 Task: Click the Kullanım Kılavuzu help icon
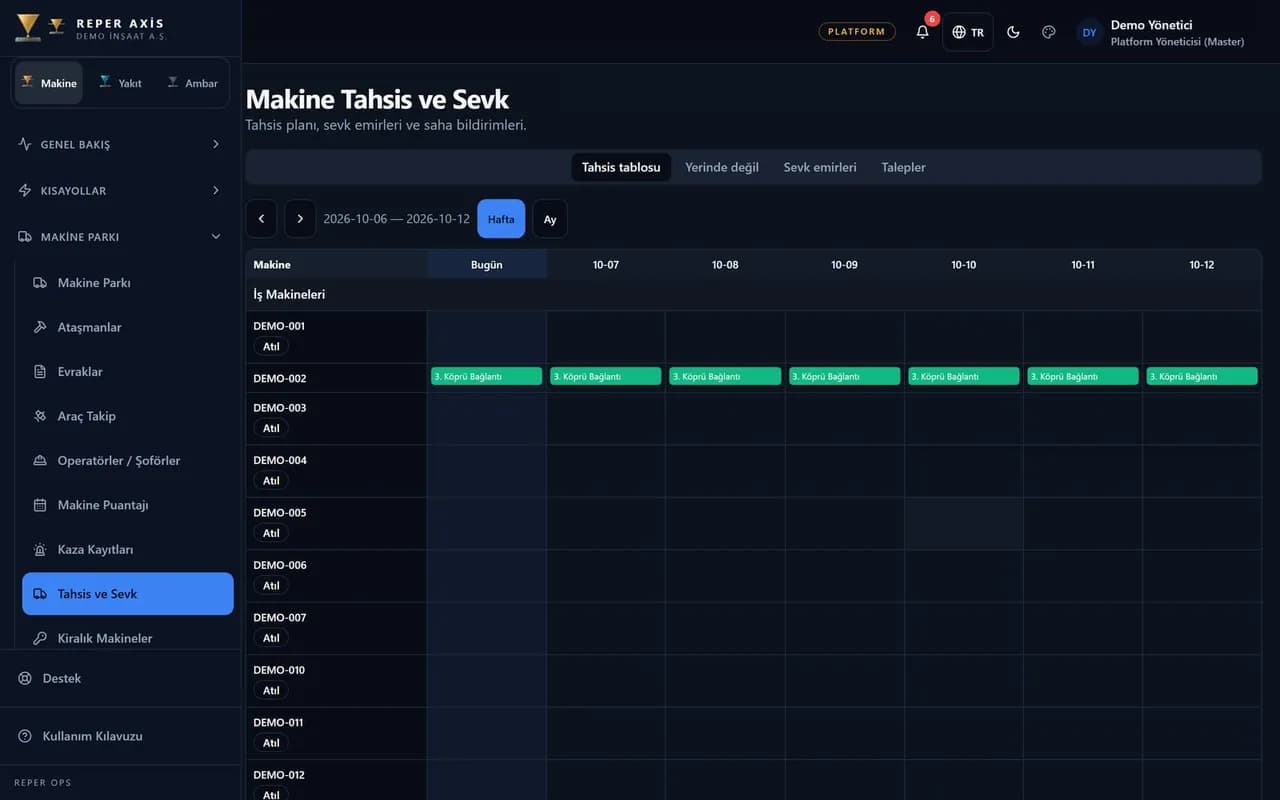tap(25, 736)
